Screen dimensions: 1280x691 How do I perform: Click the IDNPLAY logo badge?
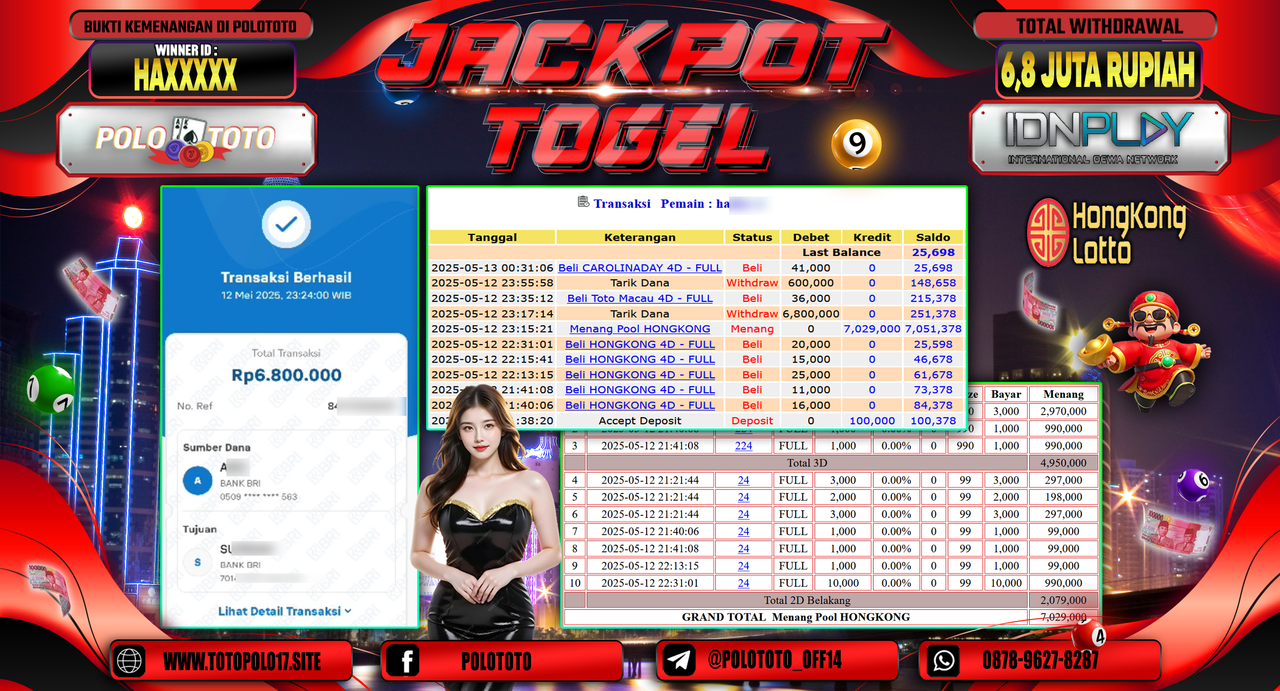1098,137
